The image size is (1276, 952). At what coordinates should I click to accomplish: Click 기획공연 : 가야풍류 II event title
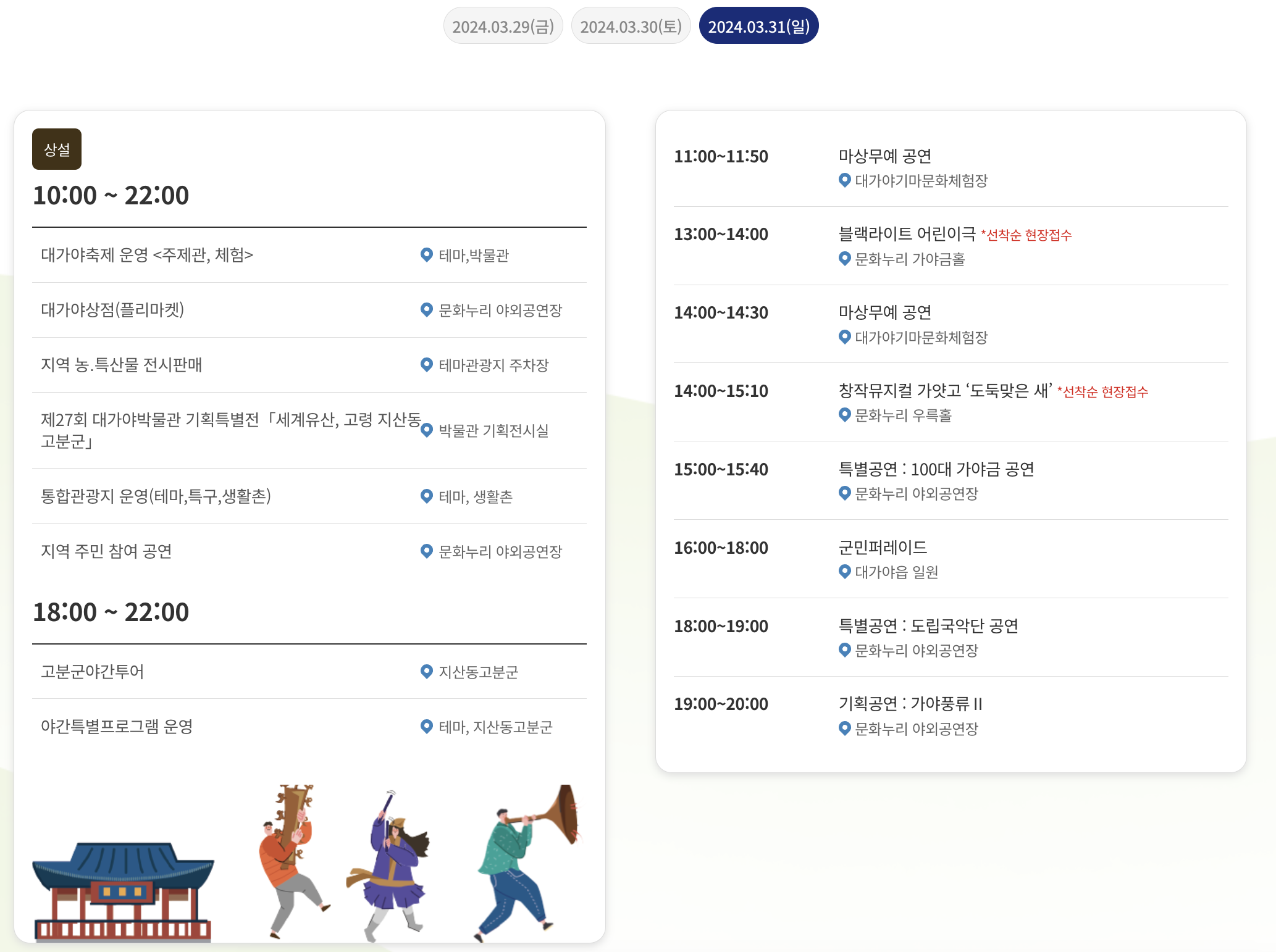click(x=910, y=704)
